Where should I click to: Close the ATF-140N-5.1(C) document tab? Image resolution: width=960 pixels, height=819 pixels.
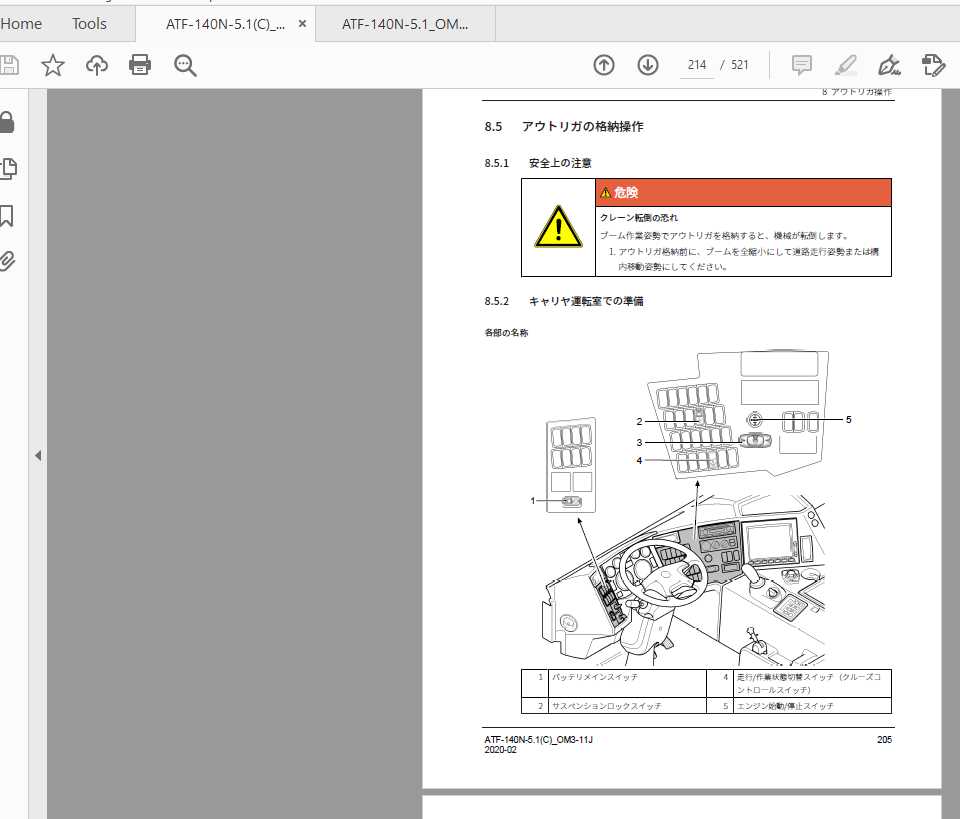(x=302, y=24)
